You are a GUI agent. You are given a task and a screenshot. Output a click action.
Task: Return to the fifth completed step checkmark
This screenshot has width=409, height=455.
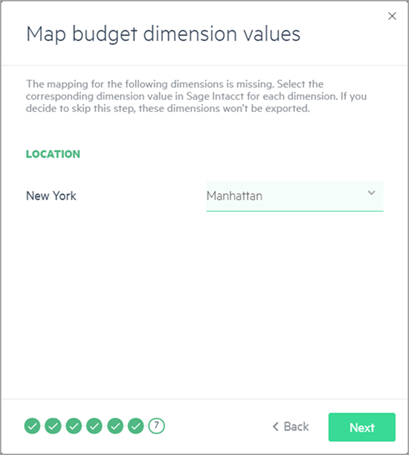point(115,426)
